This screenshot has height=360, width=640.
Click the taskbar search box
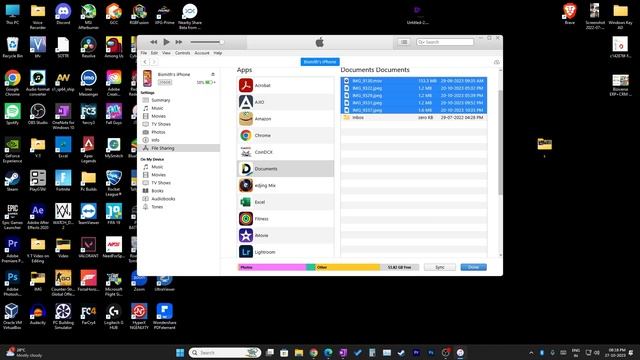point(224,353)
